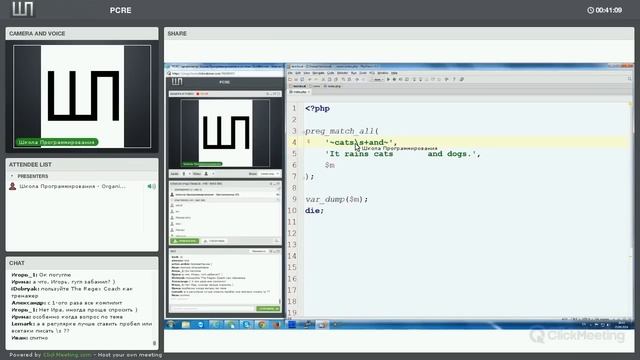This screenshot has width=640, height=360.
Task: Click Replace icon in PhpStorm toolbar
Action: pyautogui.click(x=349, y=80)
